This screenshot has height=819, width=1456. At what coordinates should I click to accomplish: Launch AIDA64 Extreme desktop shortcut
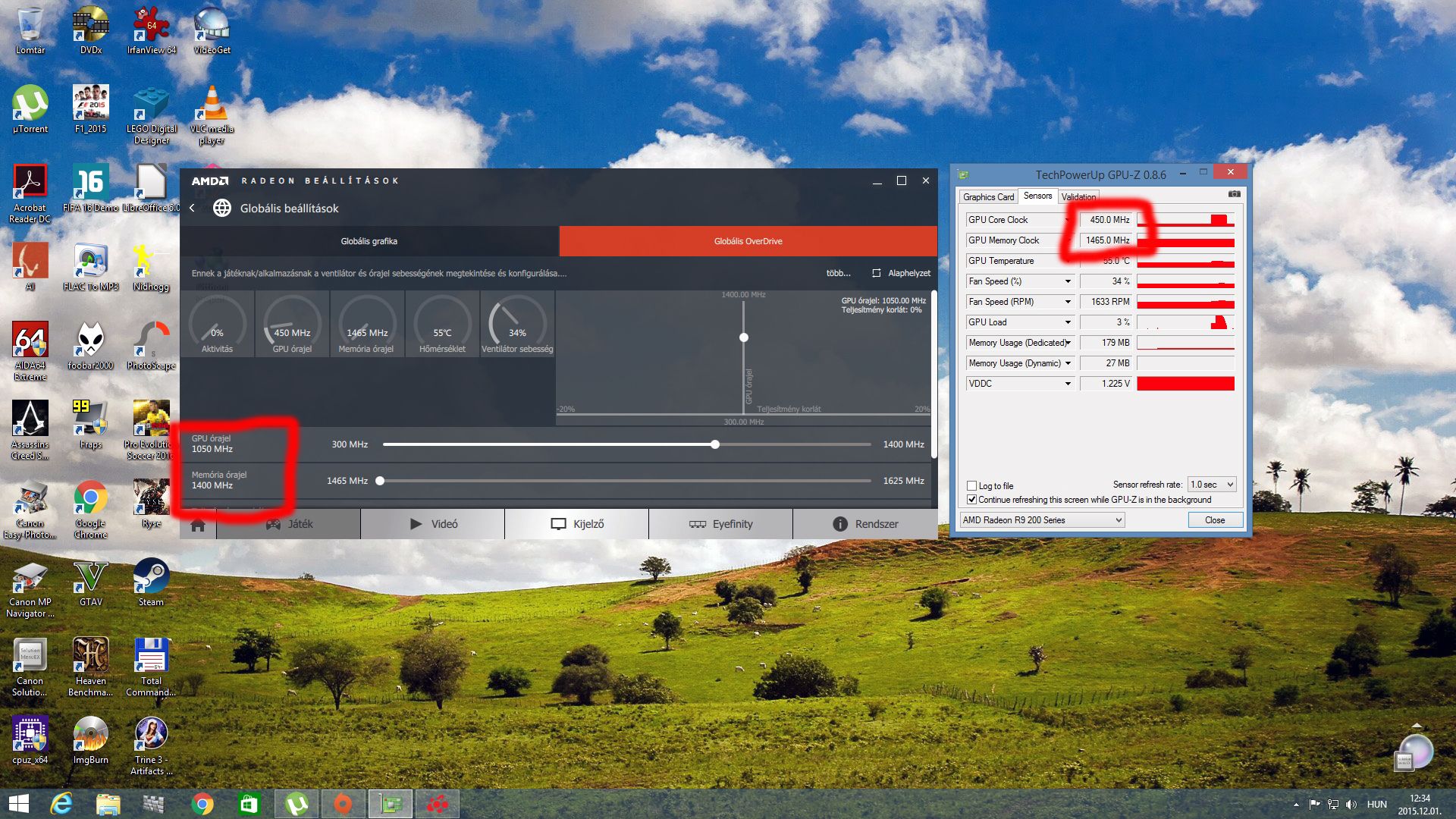(x=30, y=351)
